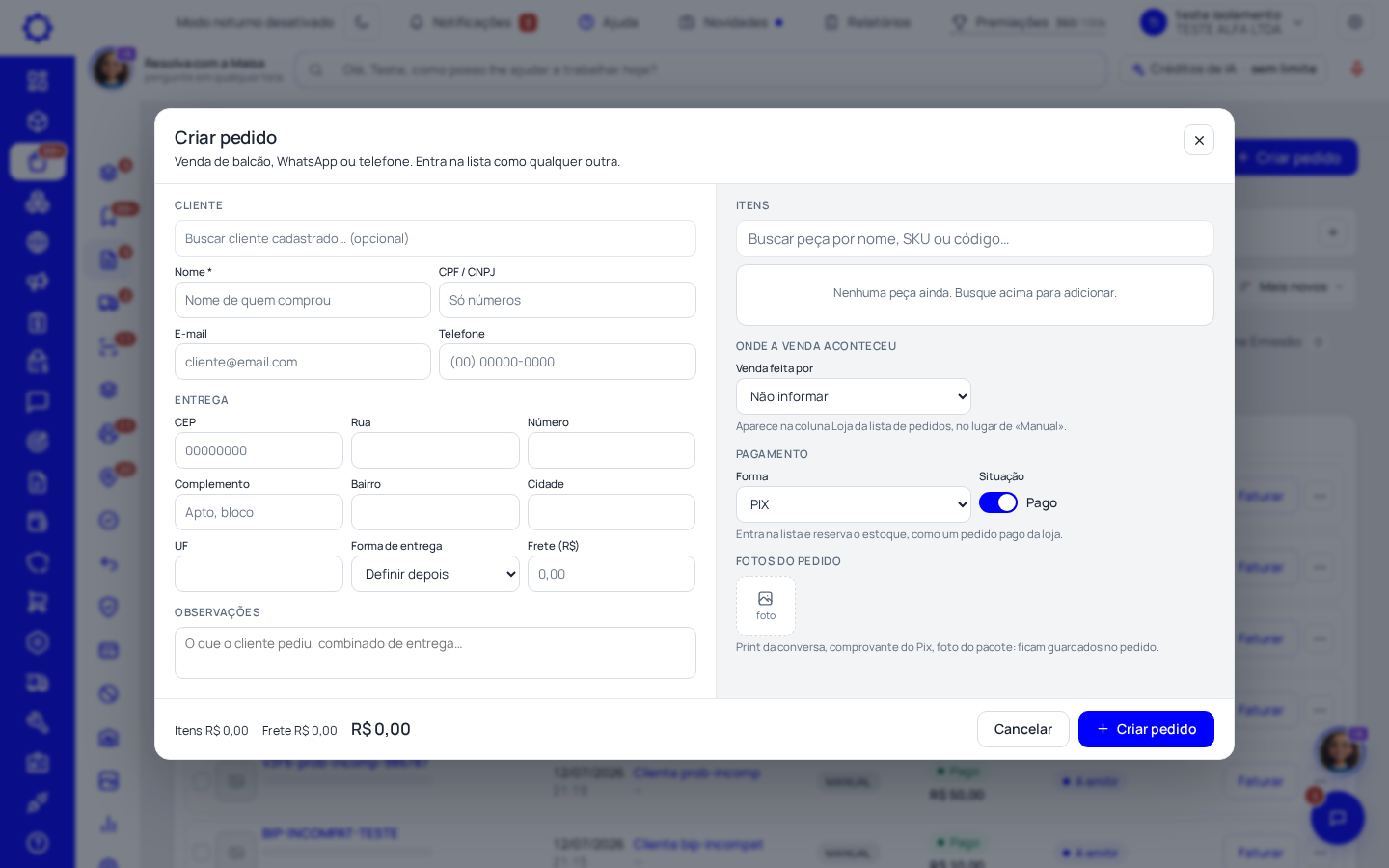The height and width of the screenshot is (868, 1389).
Task: Click the Pago label next to the switch
Action: click(1042, 502)
